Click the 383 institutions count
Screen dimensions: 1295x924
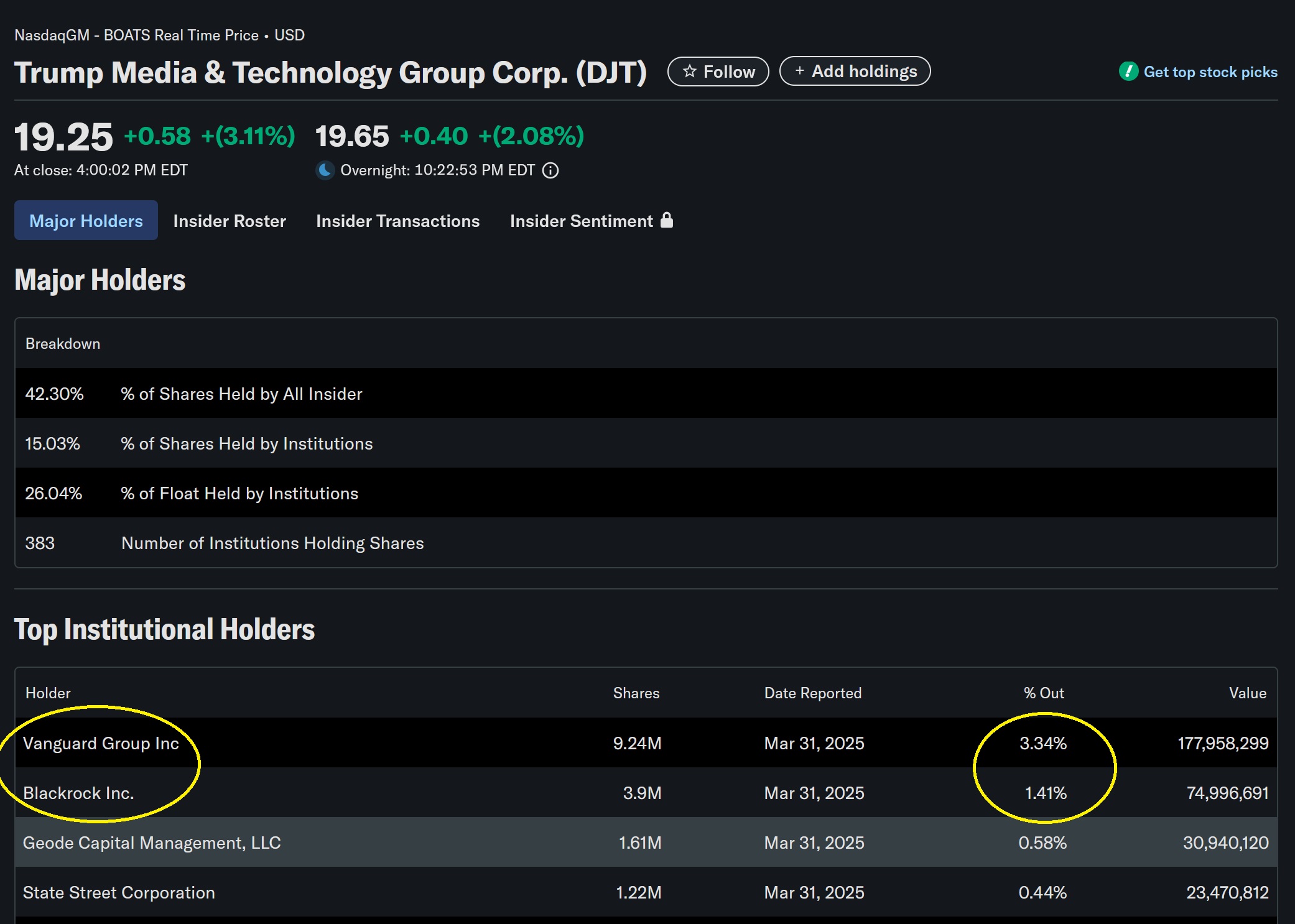[x=40, y=543]
